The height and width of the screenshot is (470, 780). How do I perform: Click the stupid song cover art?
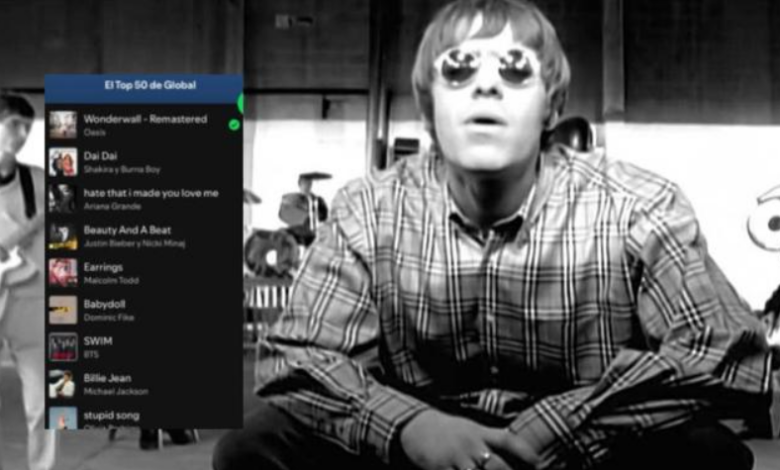pyautogui.click(x=63, y=418)
